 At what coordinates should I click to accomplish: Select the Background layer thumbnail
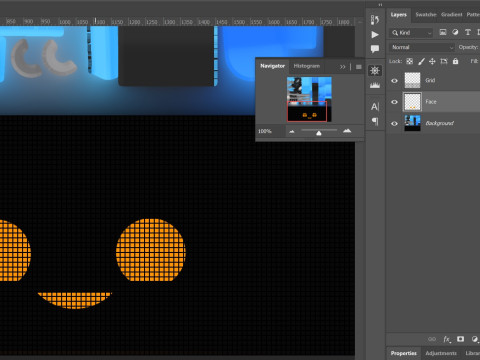click(412, 123)
